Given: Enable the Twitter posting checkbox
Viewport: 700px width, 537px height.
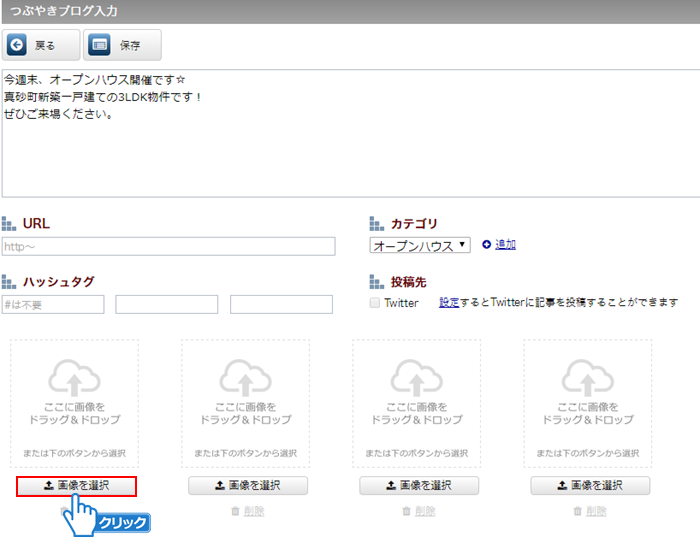Looking at the screenshot, I should click(x=375, y=303).
